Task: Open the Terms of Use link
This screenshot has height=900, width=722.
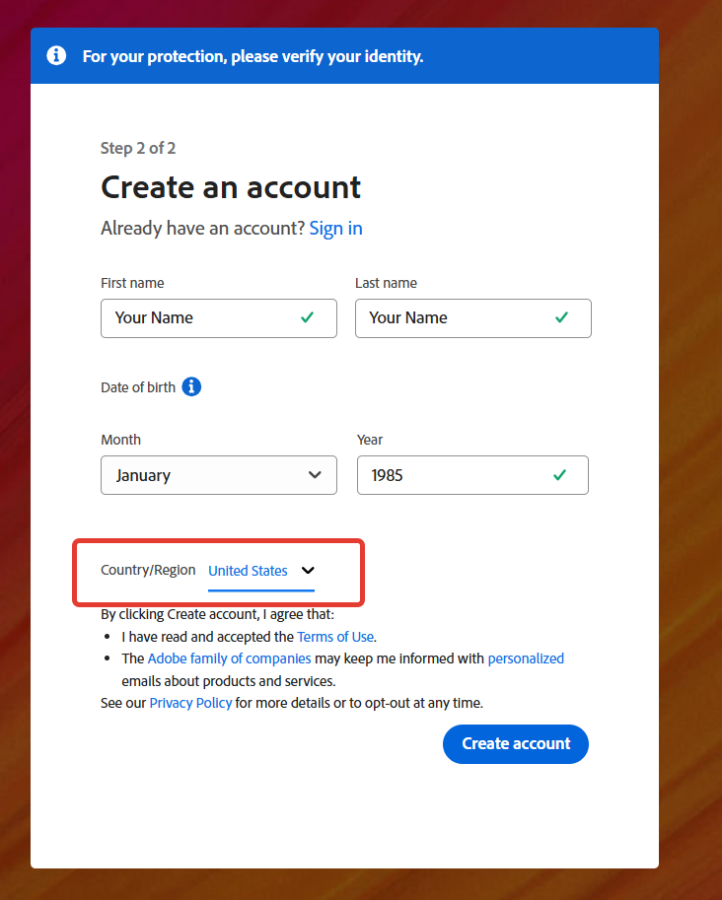Action: [x=335, y=637]
